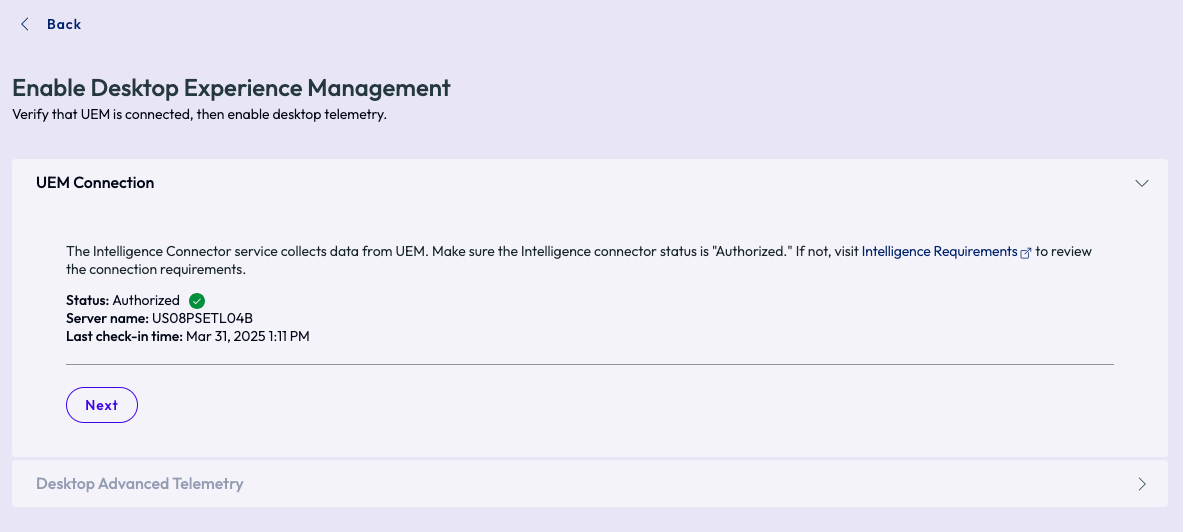The height and width of the screenshot is (532, 1183).
Task: Click the subtitle about verifying UEM connection
Action: pyautogui.click(x=199, y=115)
